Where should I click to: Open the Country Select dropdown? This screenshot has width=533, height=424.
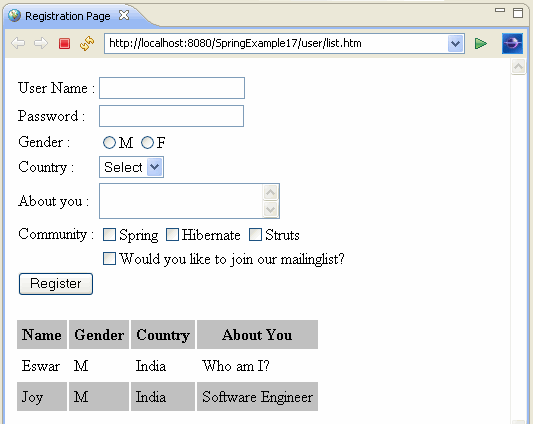click(131, 167)
